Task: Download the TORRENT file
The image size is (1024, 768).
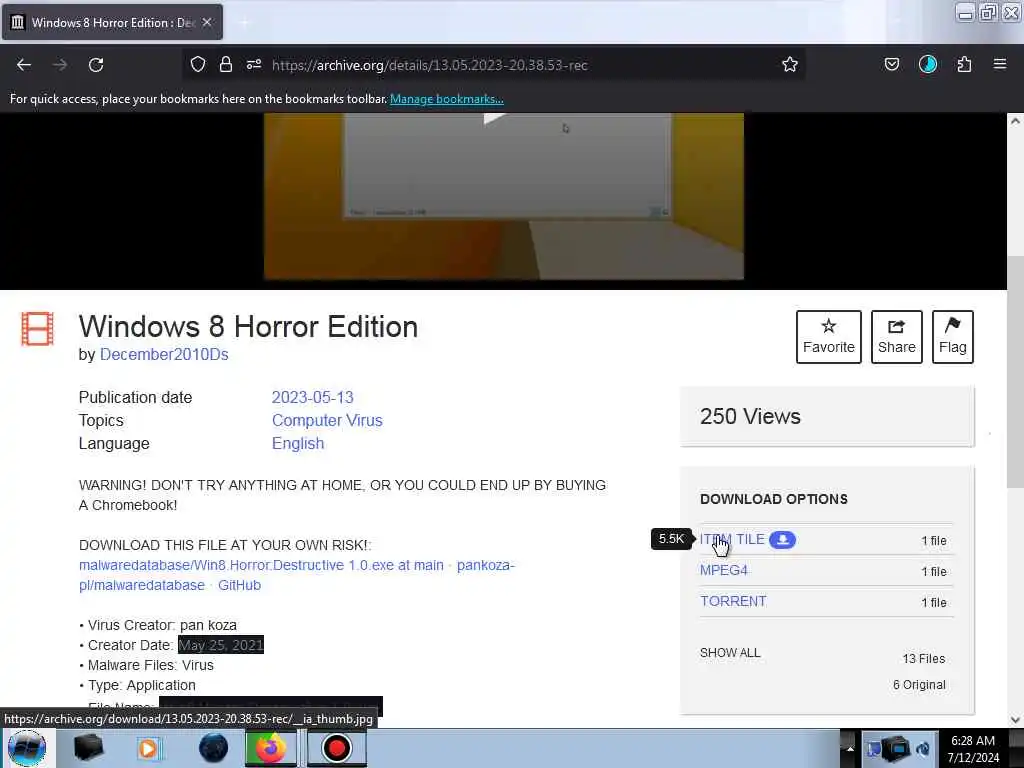Action: [x=733, y=601]
